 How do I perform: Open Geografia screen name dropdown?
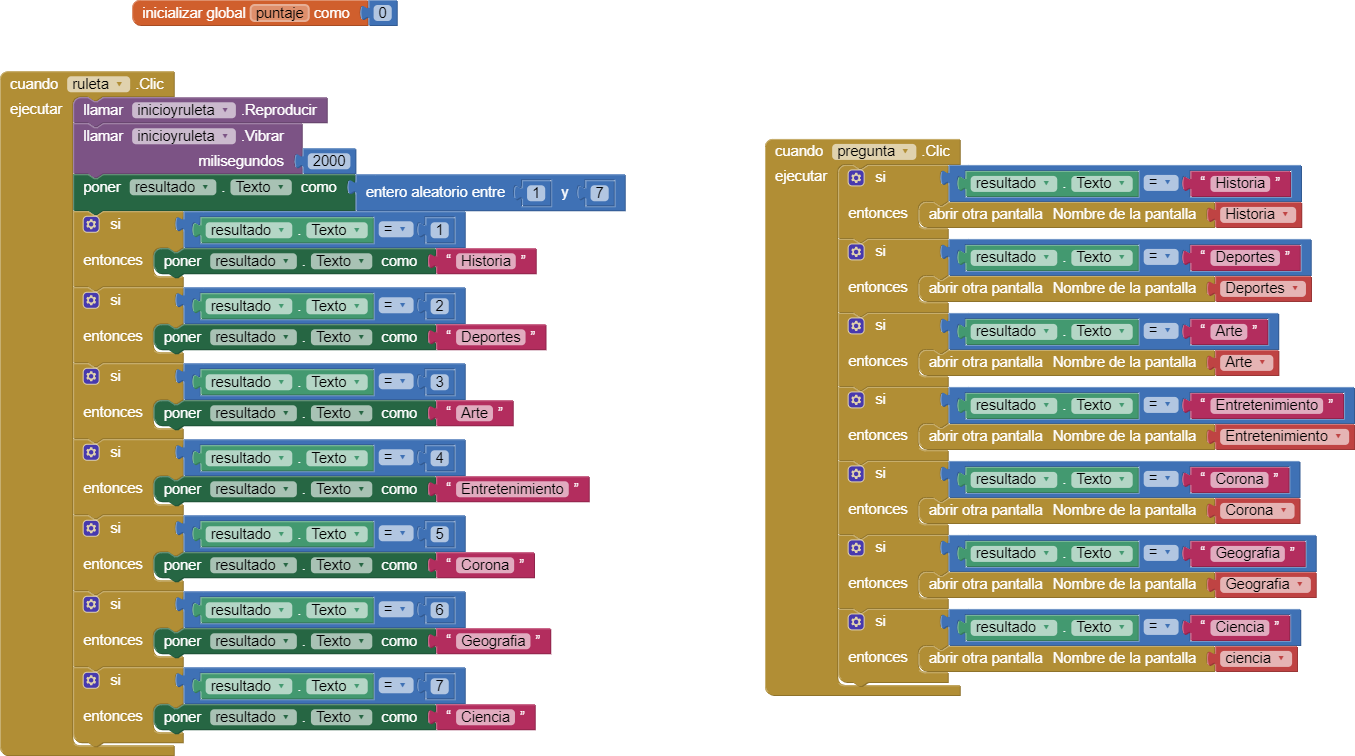point(1265,584)
